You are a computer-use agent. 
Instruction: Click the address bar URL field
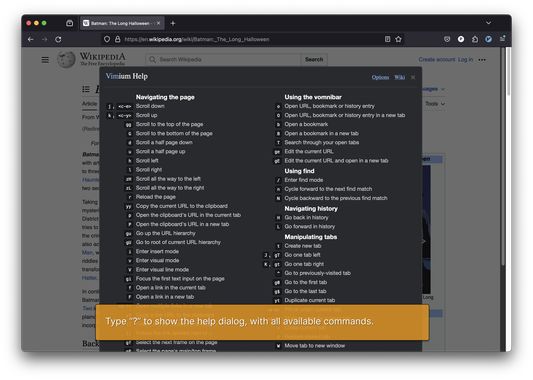pyautogui.click(x=252, y=39)
